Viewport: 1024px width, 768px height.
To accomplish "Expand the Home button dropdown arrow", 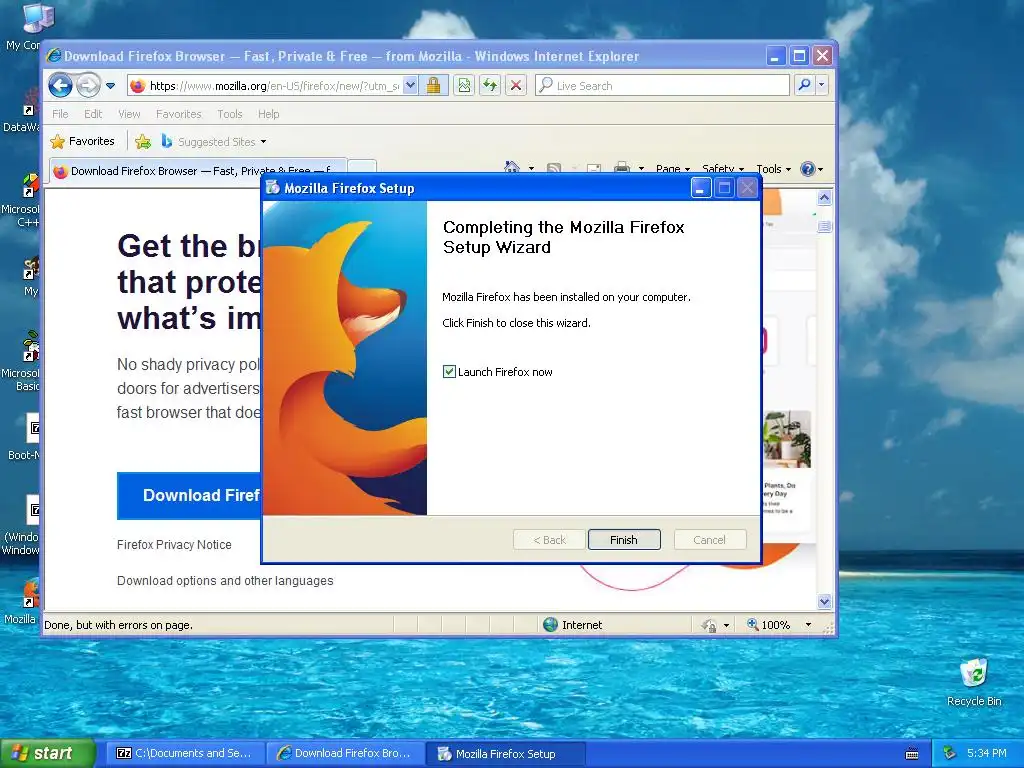I will [x=531, y=168].
